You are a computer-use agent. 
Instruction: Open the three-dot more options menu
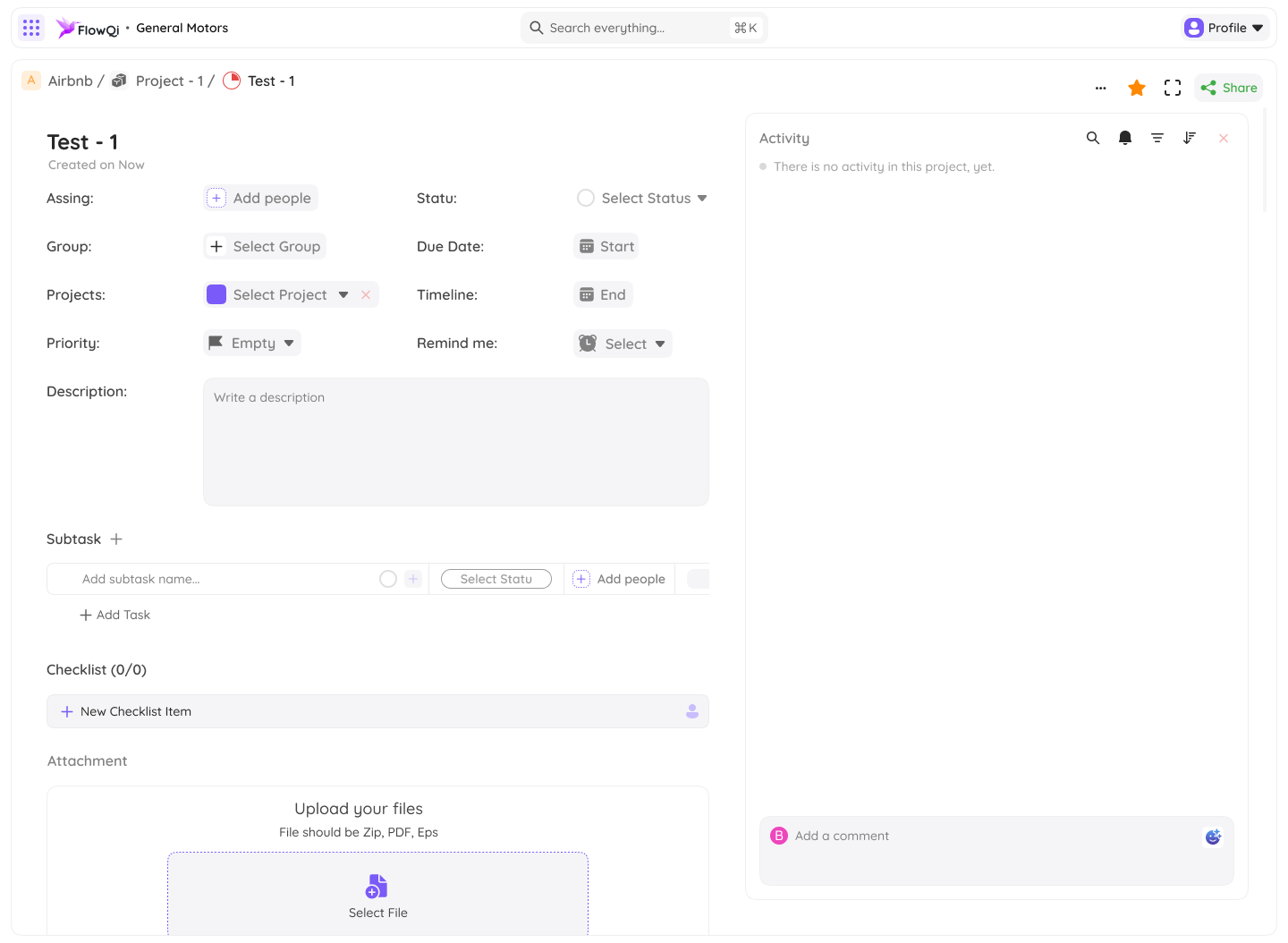1100,88
